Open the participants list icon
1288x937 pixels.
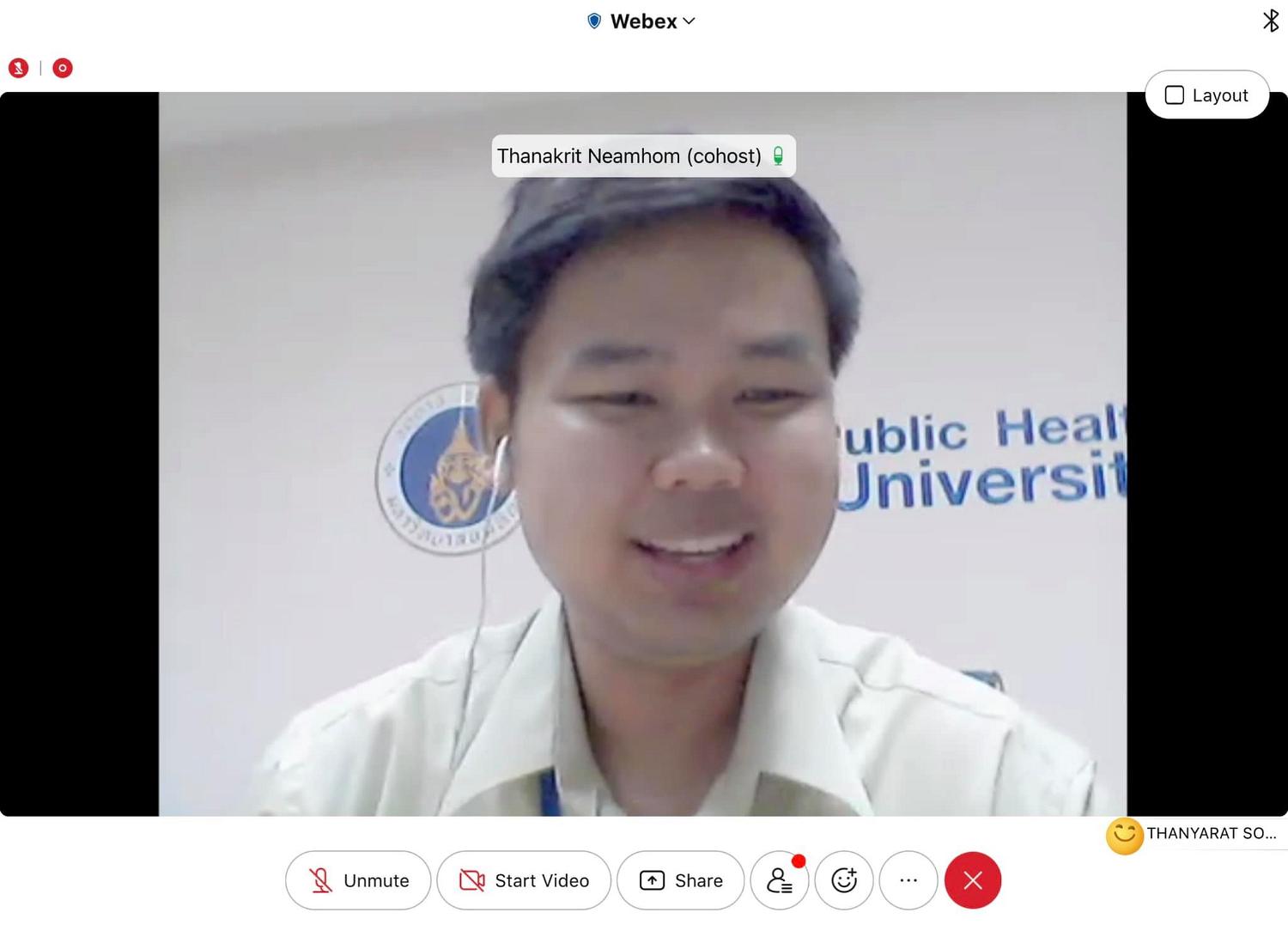(780, 880)
